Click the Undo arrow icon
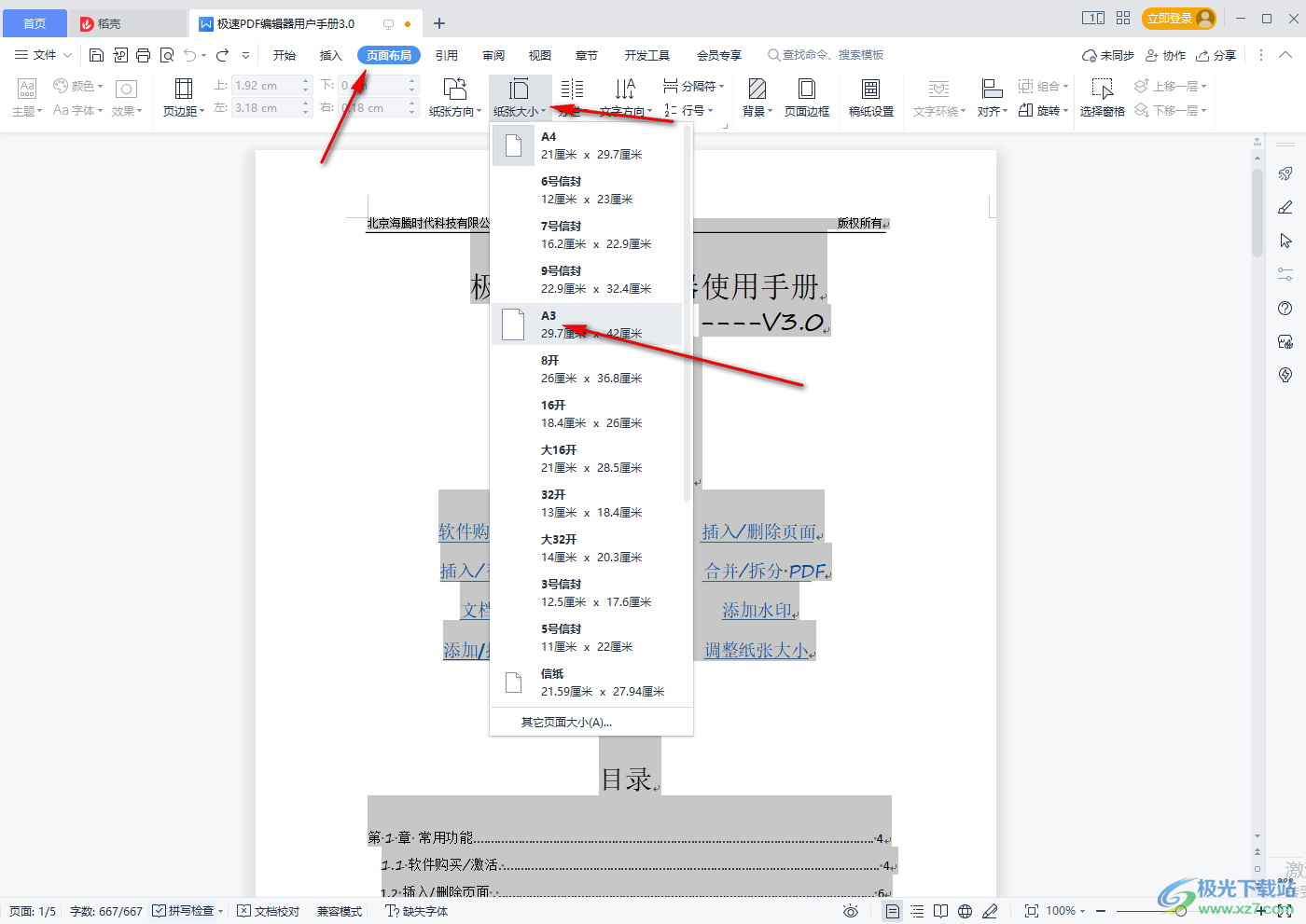Screen dimensions: 1306x924 (x=190, y=55)
